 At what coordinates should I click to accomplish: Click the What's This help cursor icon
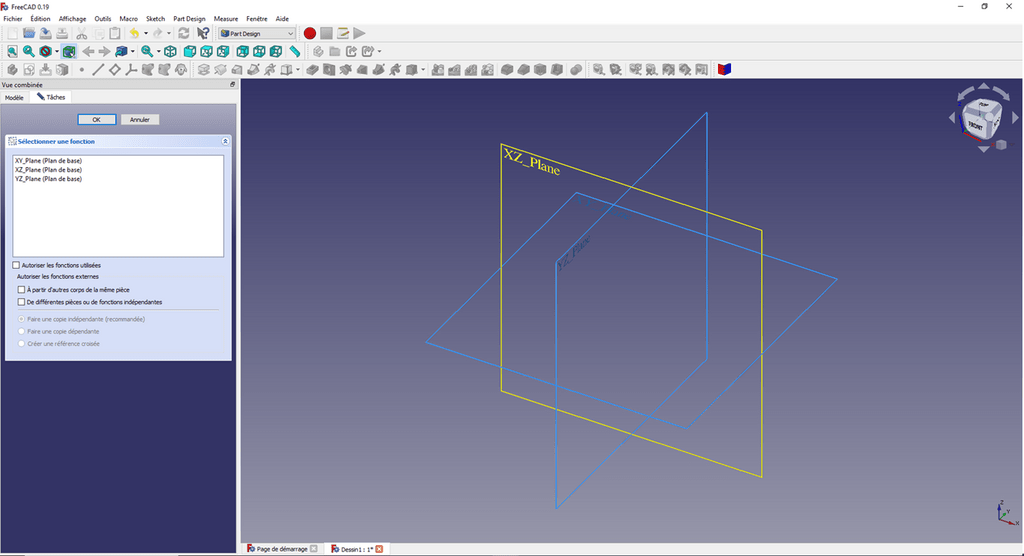(x=203, y=33)
